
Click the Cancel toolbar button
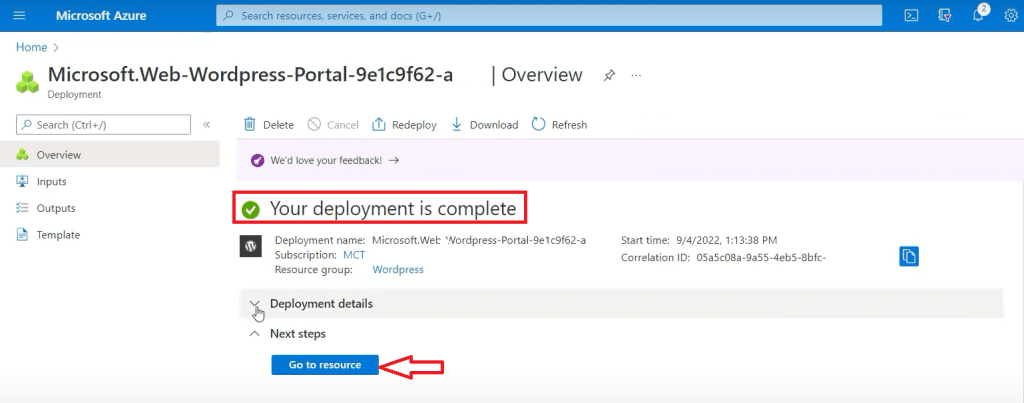coord(333,125)
